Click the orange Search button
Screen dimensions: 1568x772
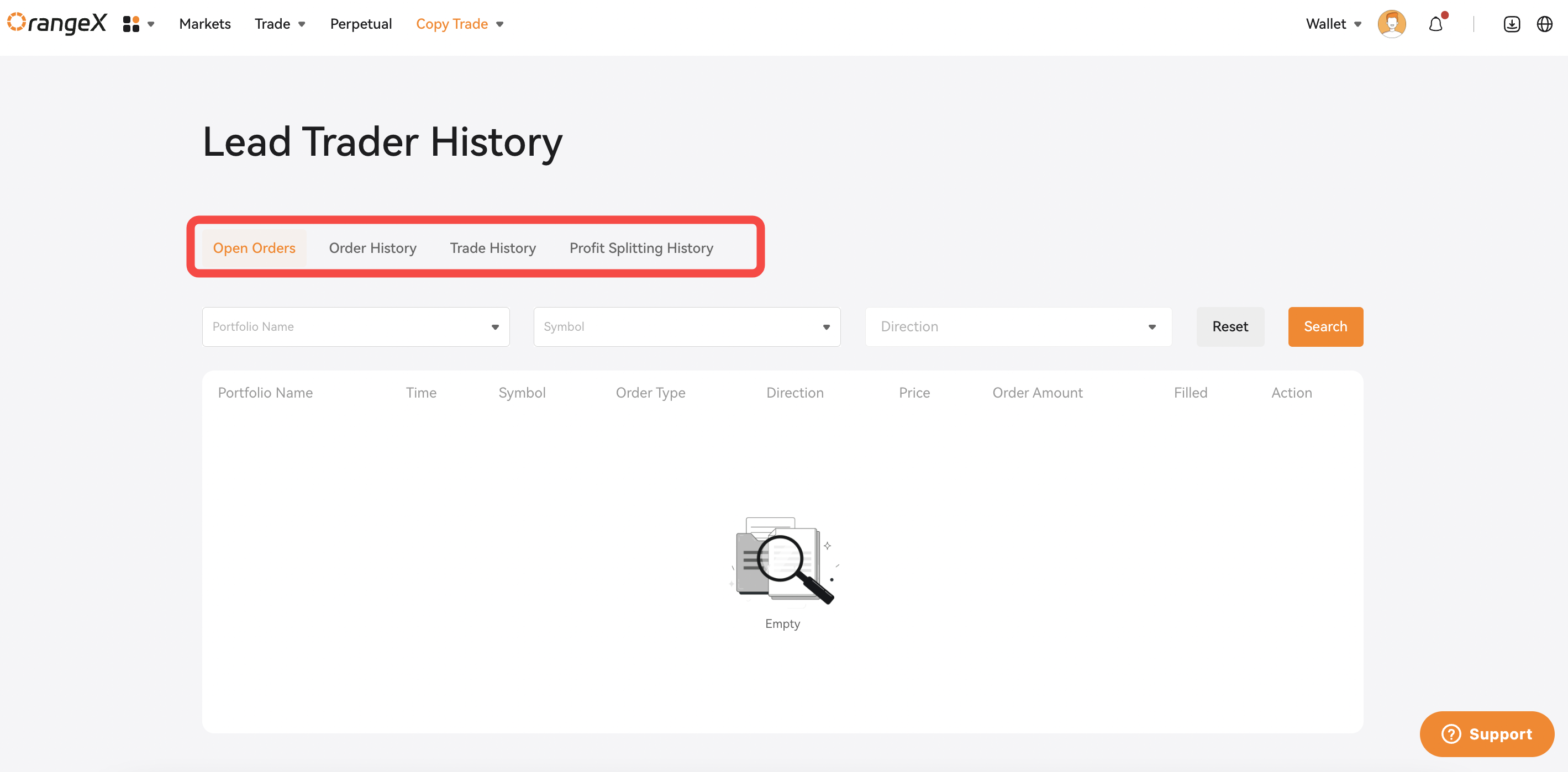[1325, 327]
